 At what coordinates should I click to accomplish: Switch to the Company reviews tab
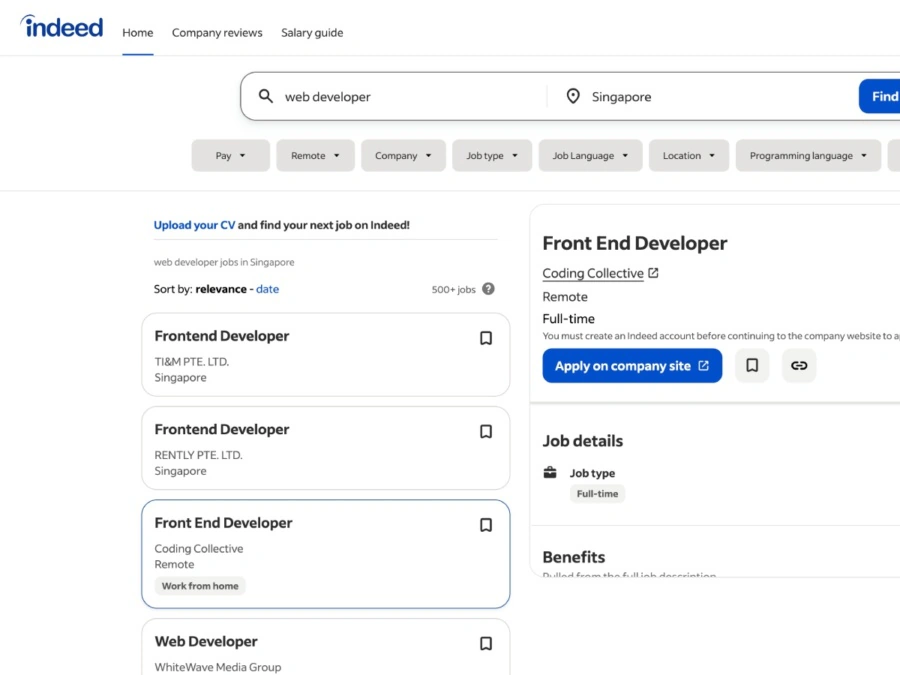click(217, 32)
